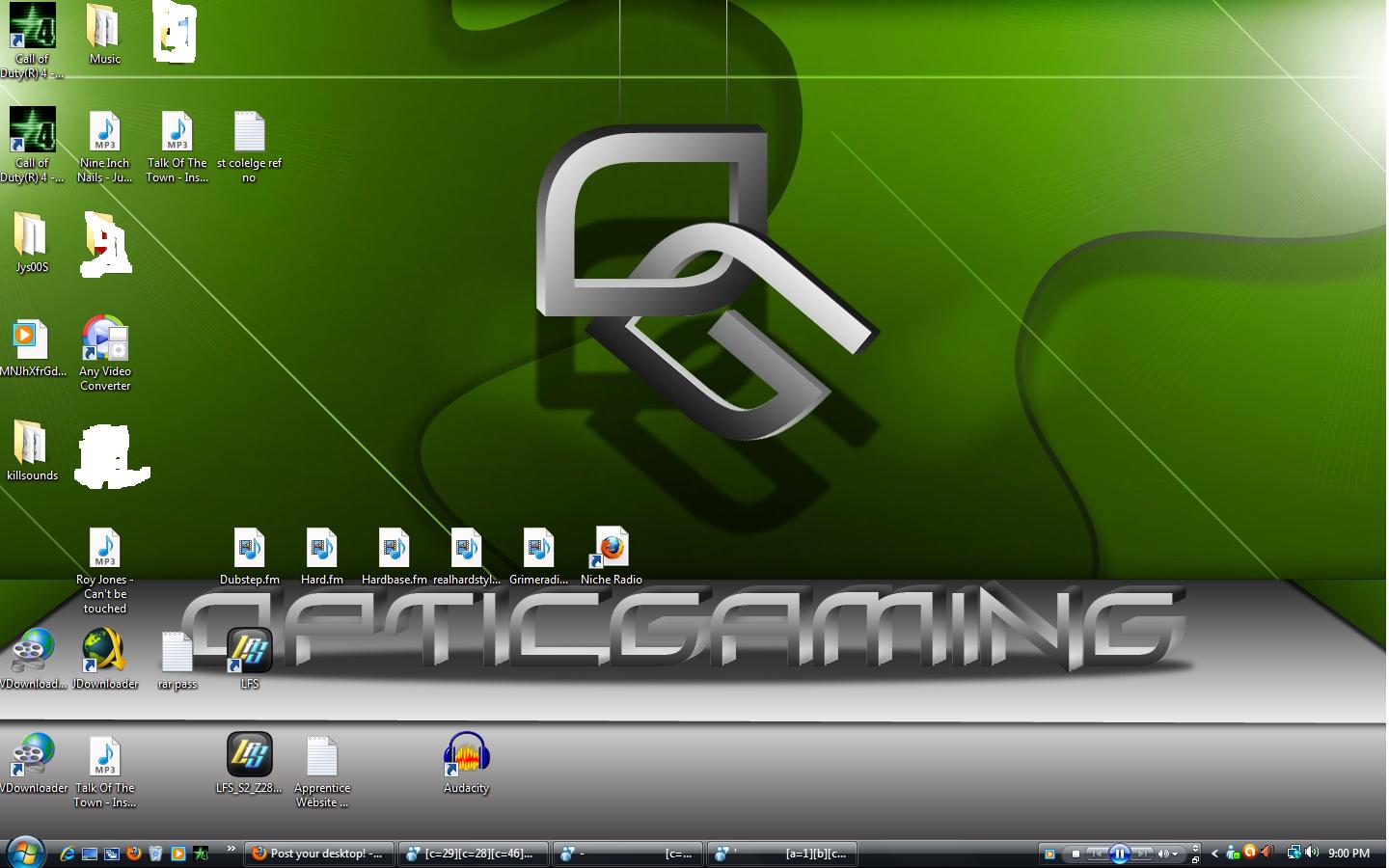Image resolution: width=1389 pixels, height=868 pixels.
Task: Launch Call of Duty 4 shortcut beside Nine Inch Nails
Action: (32, 145)
